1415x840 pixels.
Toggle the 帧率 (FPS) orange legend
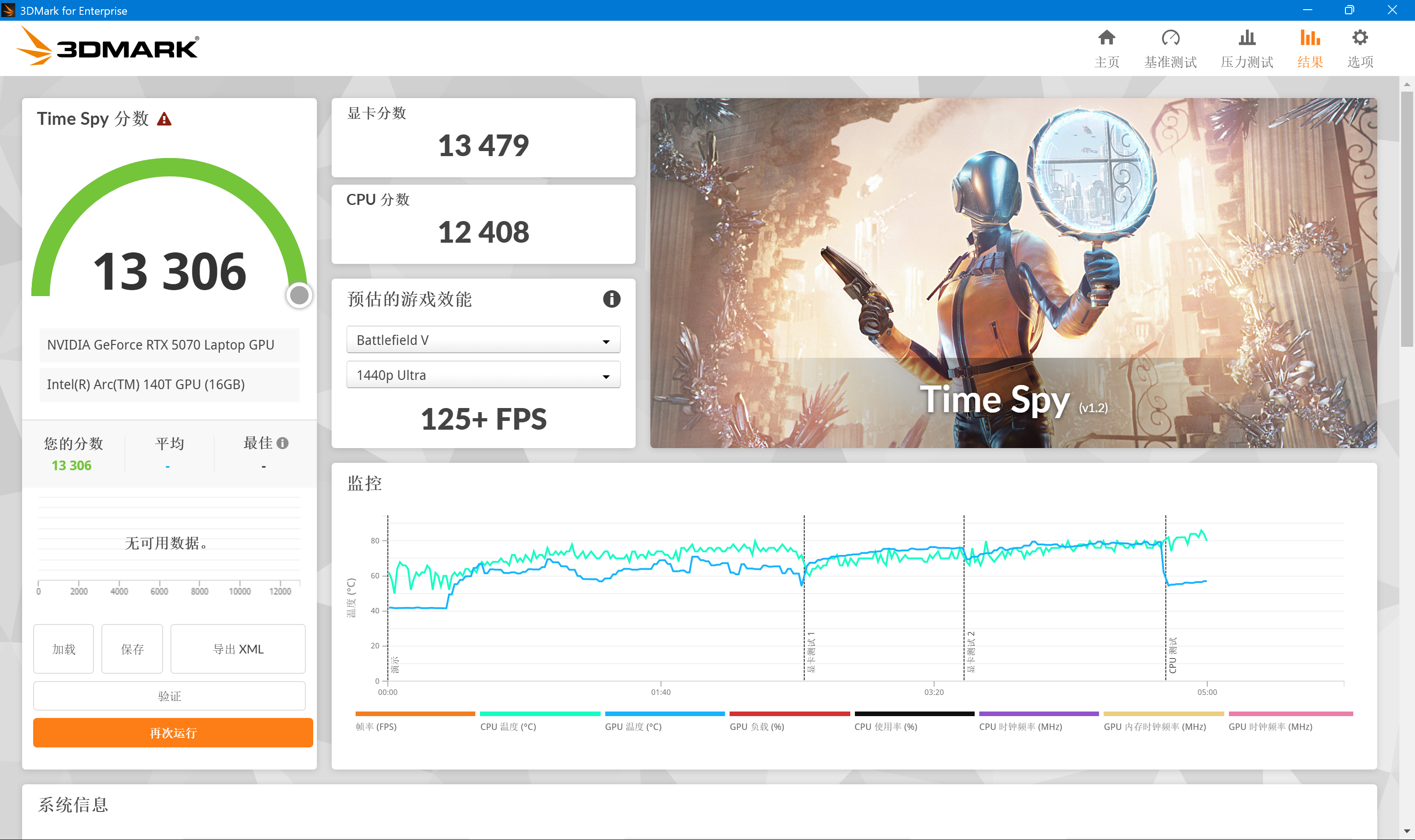pos(415,721)
